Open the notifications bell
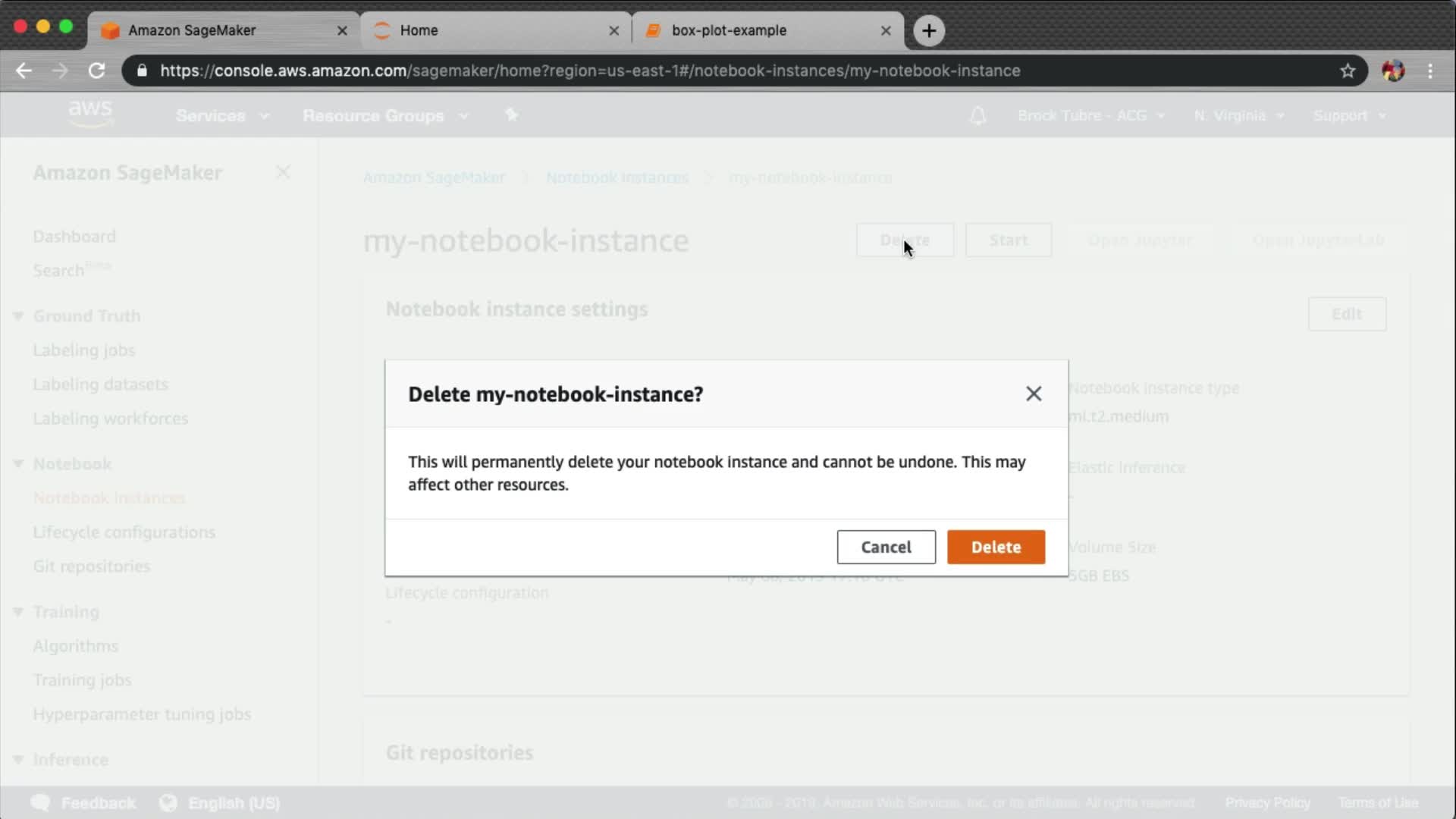 click(x=977, y=116)
